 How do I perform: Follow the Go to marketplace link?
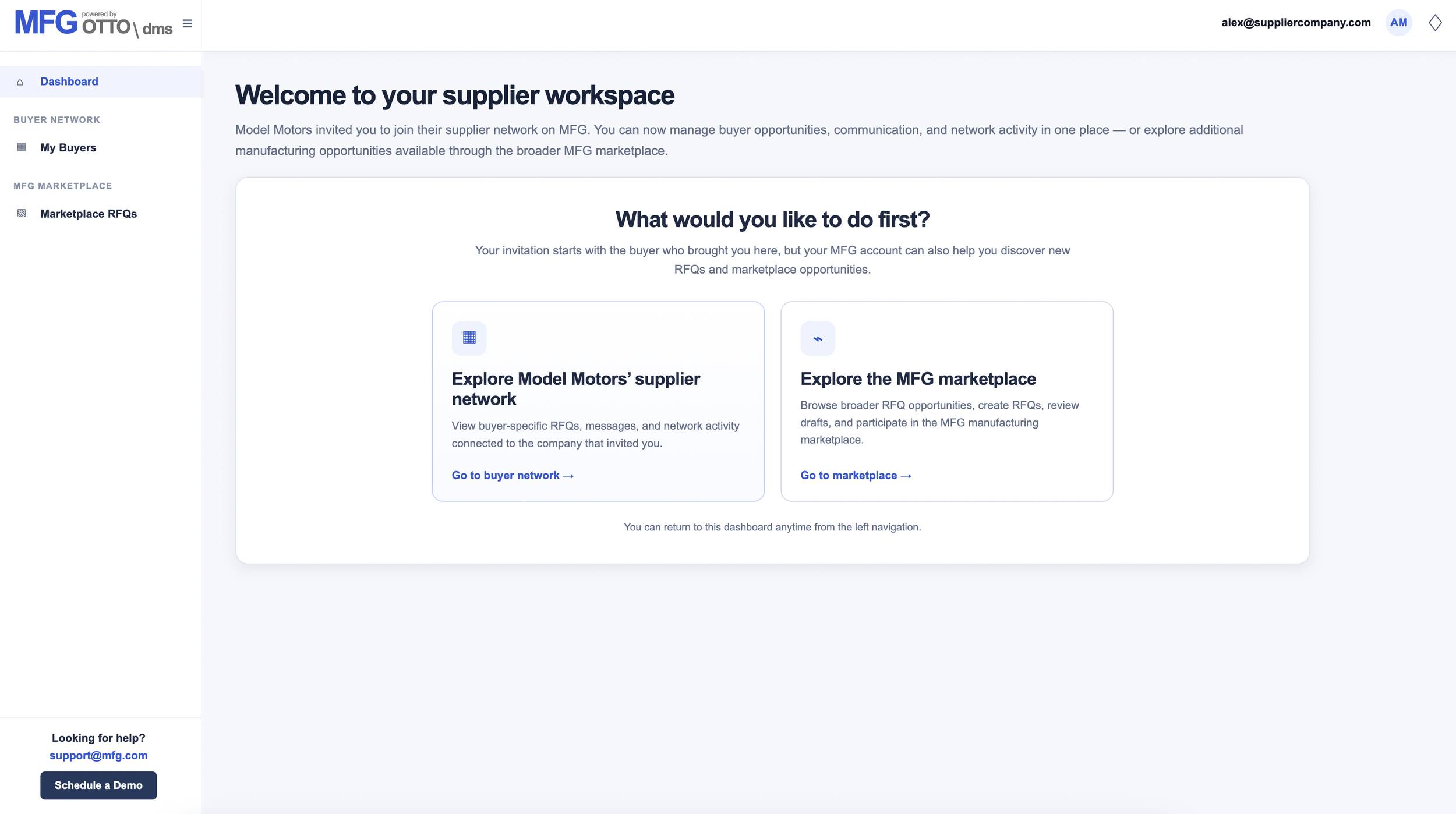click(x=856, y=476)
